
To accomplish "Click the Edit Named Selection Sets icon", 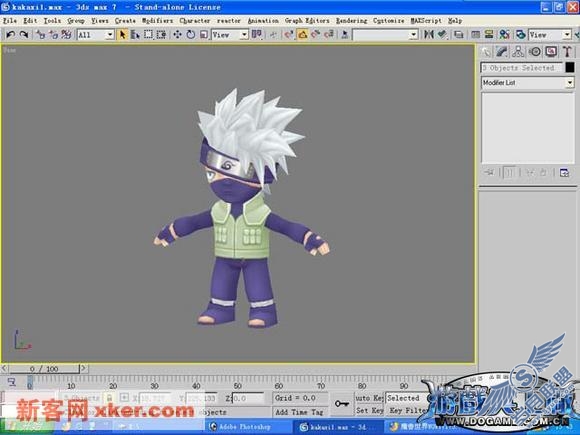I will point(345,35).
